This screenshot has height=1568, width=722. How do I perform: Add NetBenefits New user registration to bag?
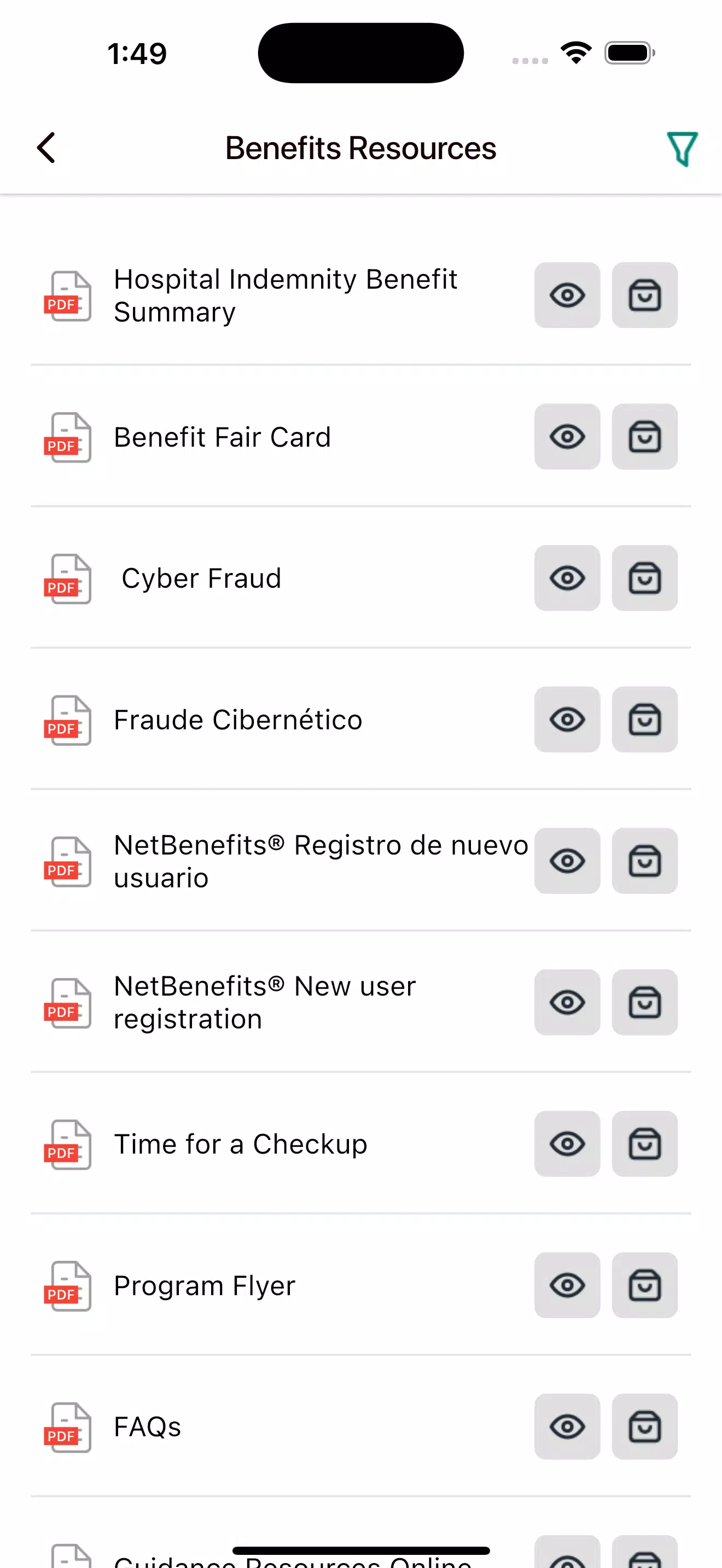coord(644,1003)
